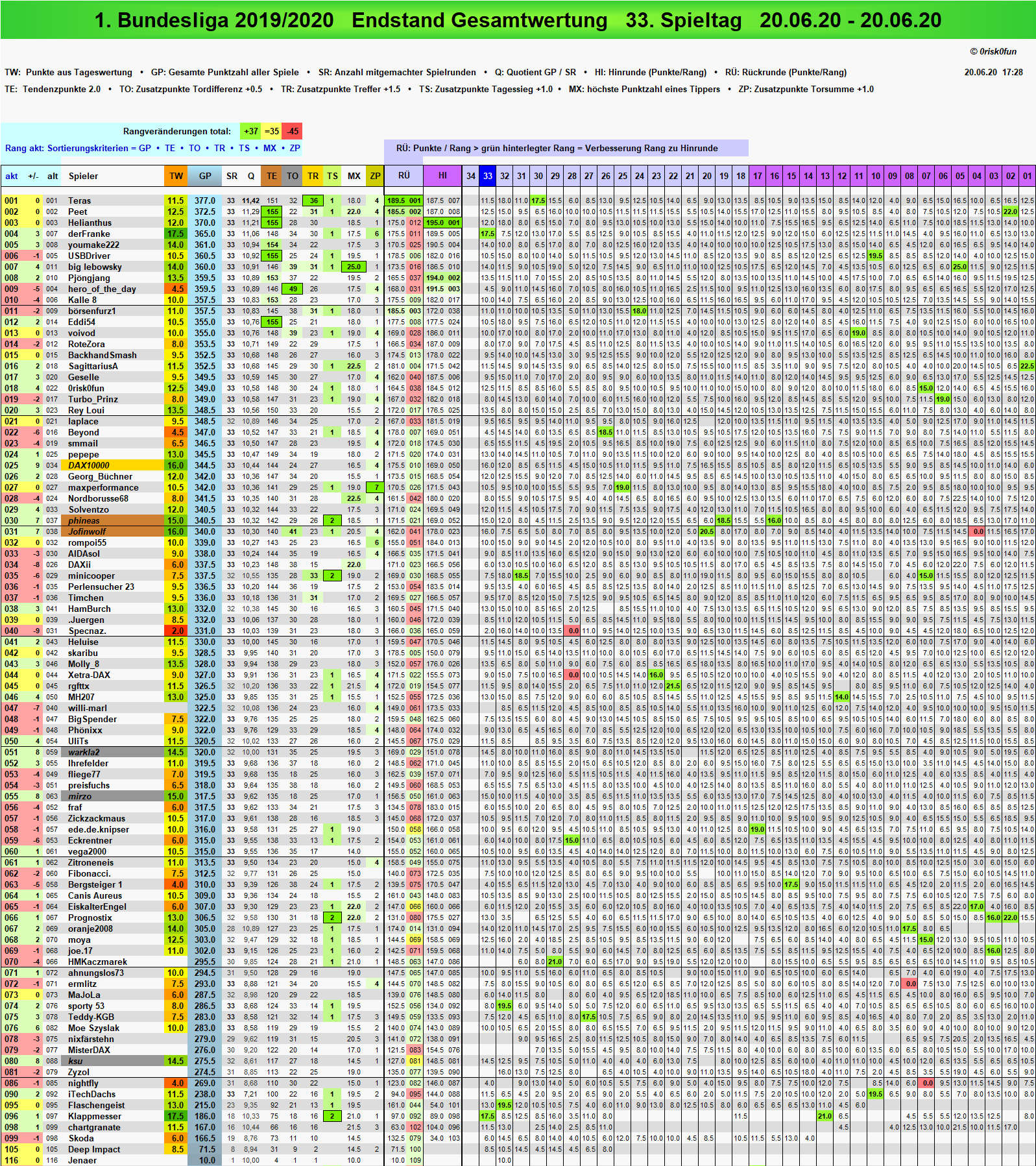The height and width of the screenshot is (1166, 1036).
Task: Click the SR column header
Action: pos(232,176)
